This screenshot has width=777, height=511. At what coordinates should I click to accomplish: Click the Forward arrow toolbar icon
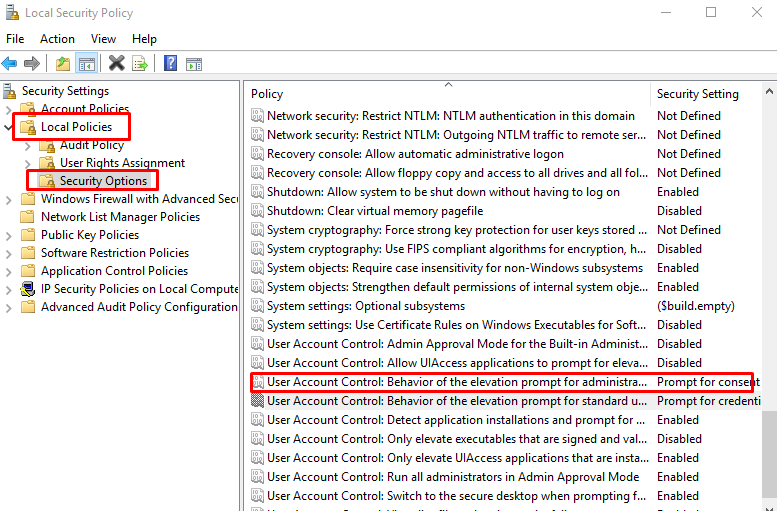tap(32, 63)
